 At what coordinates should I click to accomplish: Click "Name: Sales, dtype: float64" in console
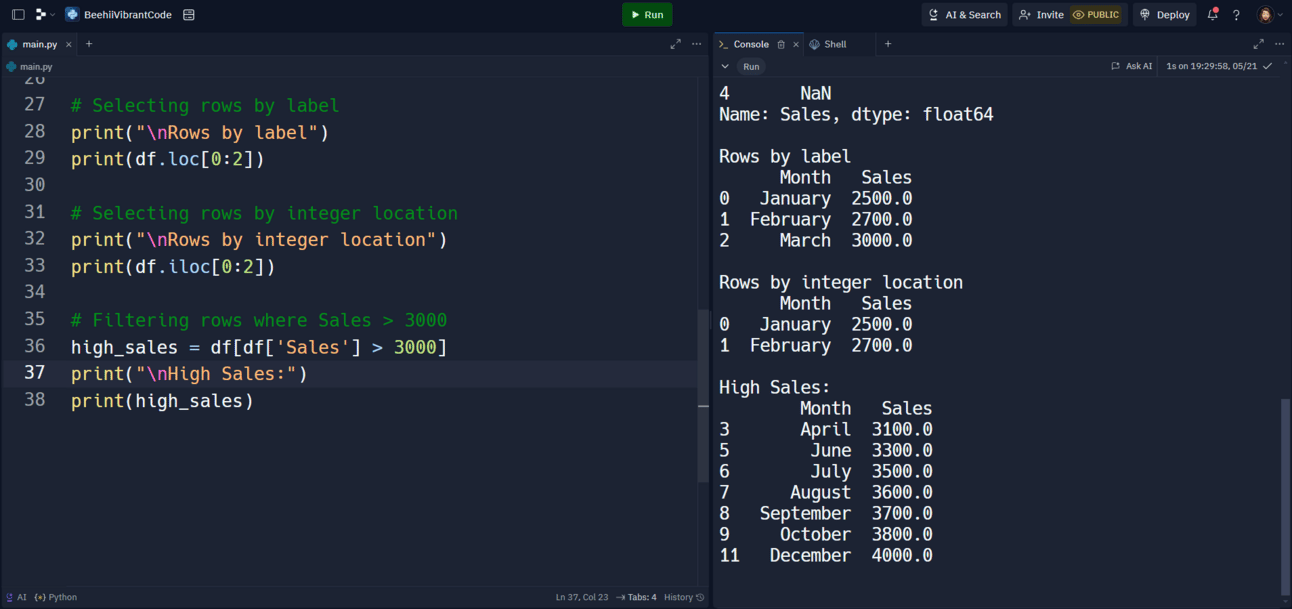click(x=856, y=114)
